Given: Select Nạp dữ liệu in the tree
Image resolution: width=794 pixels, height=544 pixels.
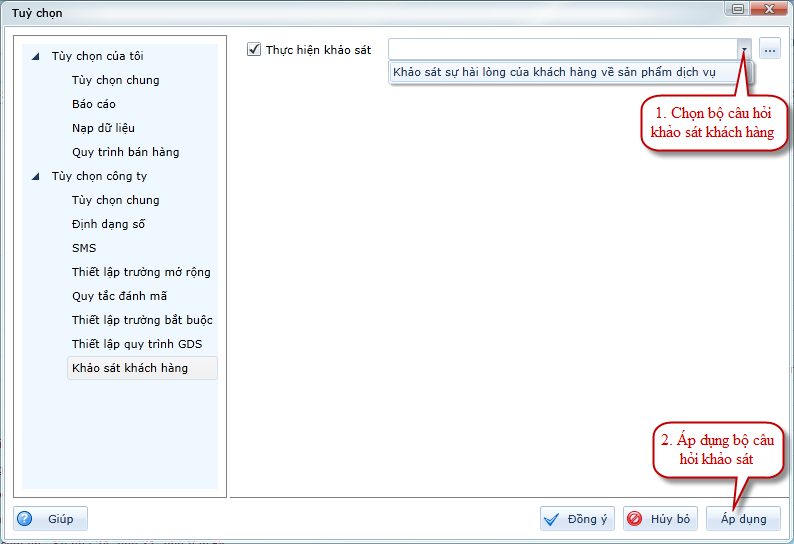Looking at the screenshot, I should click(103, 128).
